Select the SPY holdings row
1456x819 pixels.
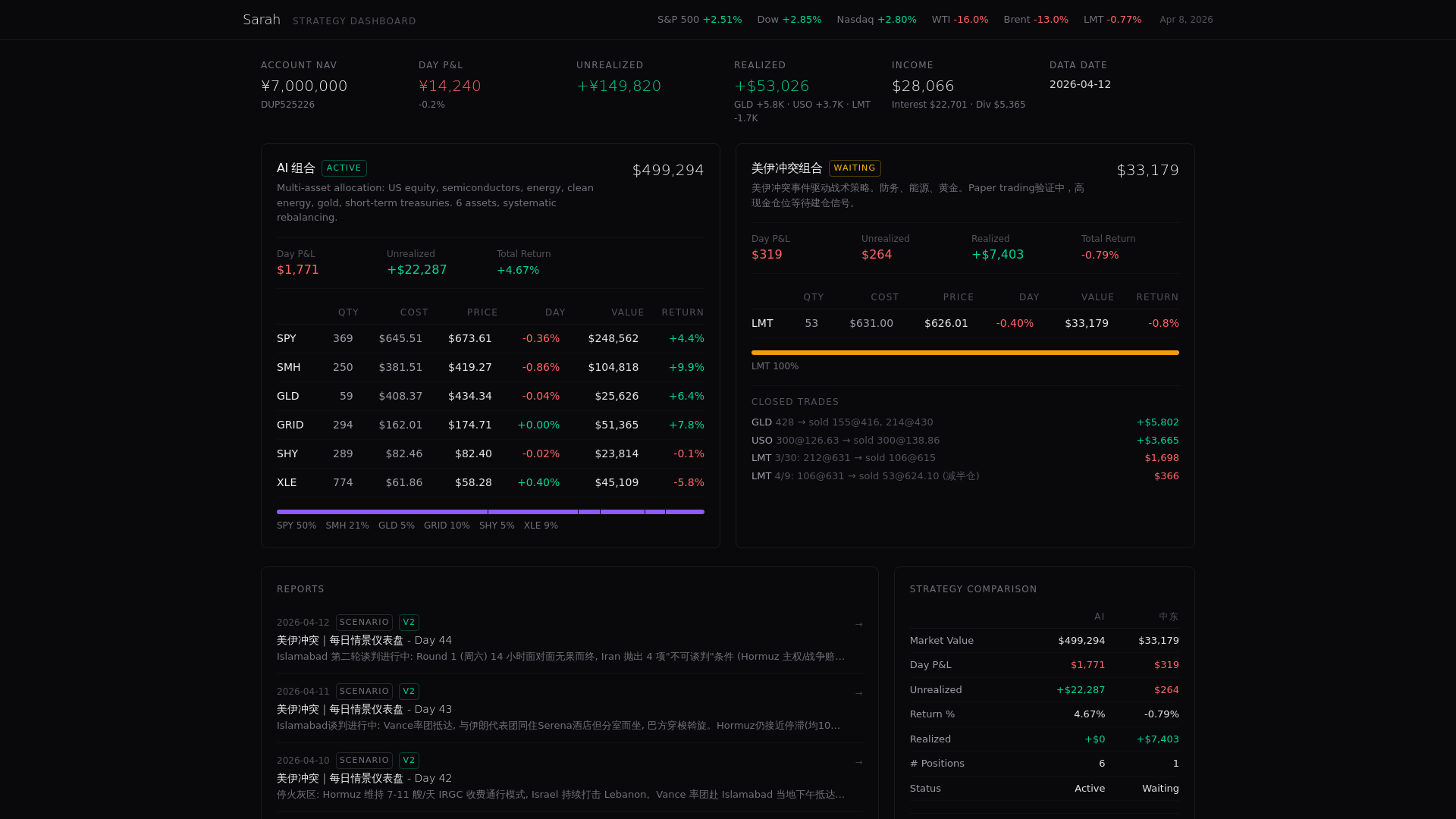[491, 339]
